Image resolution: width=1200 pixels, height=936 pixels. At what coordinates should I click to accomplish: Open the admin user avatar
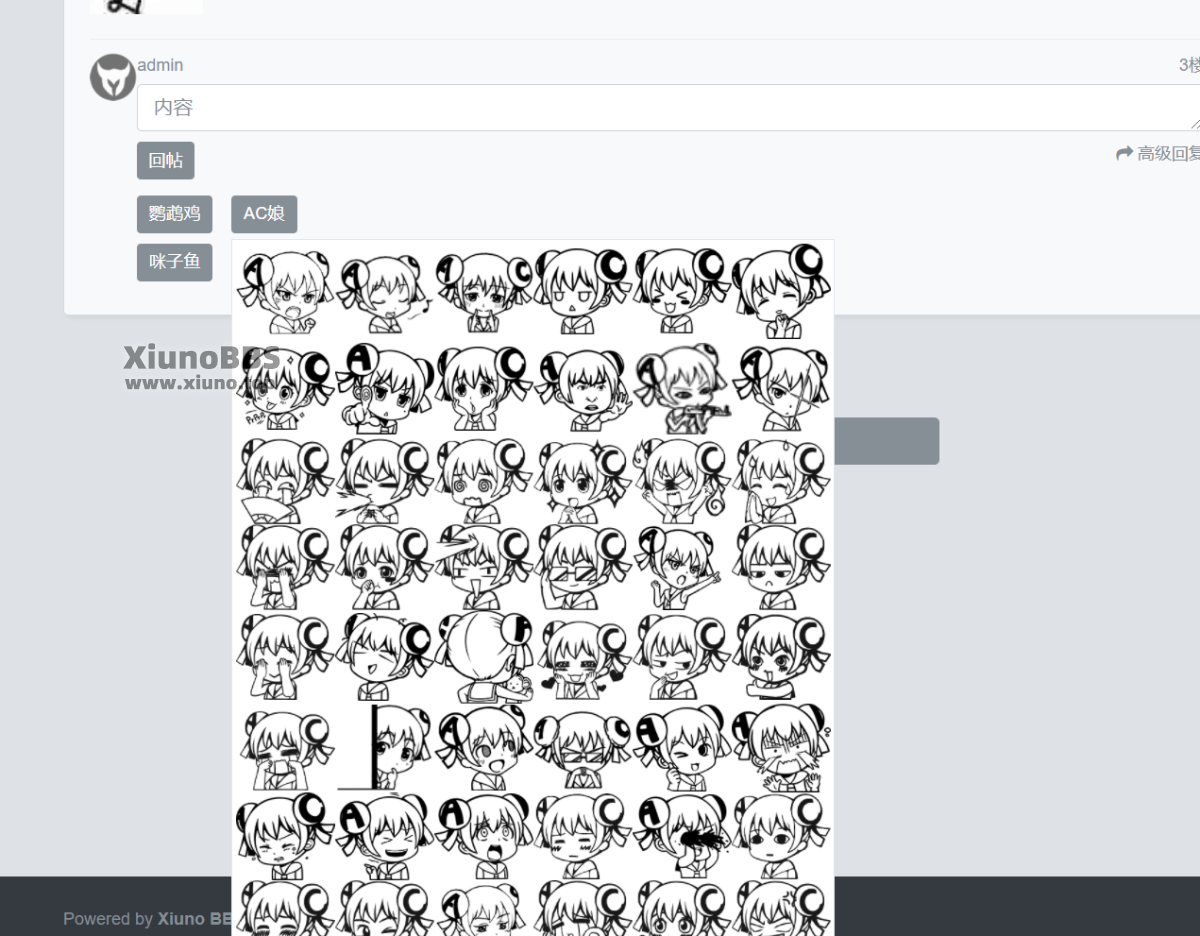(x=113, y=77)
